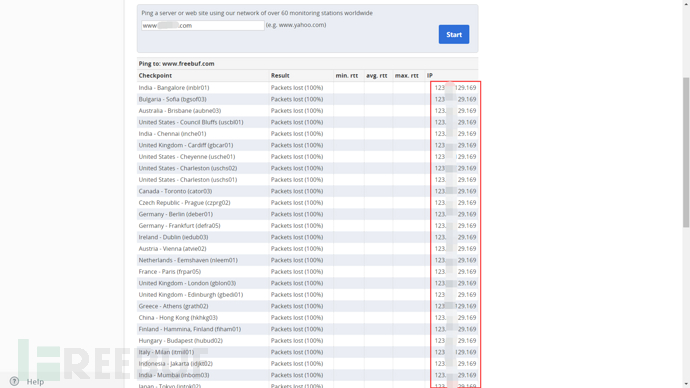
Task: Click Packets lost result for Bangalore
Action: (297, 88)
